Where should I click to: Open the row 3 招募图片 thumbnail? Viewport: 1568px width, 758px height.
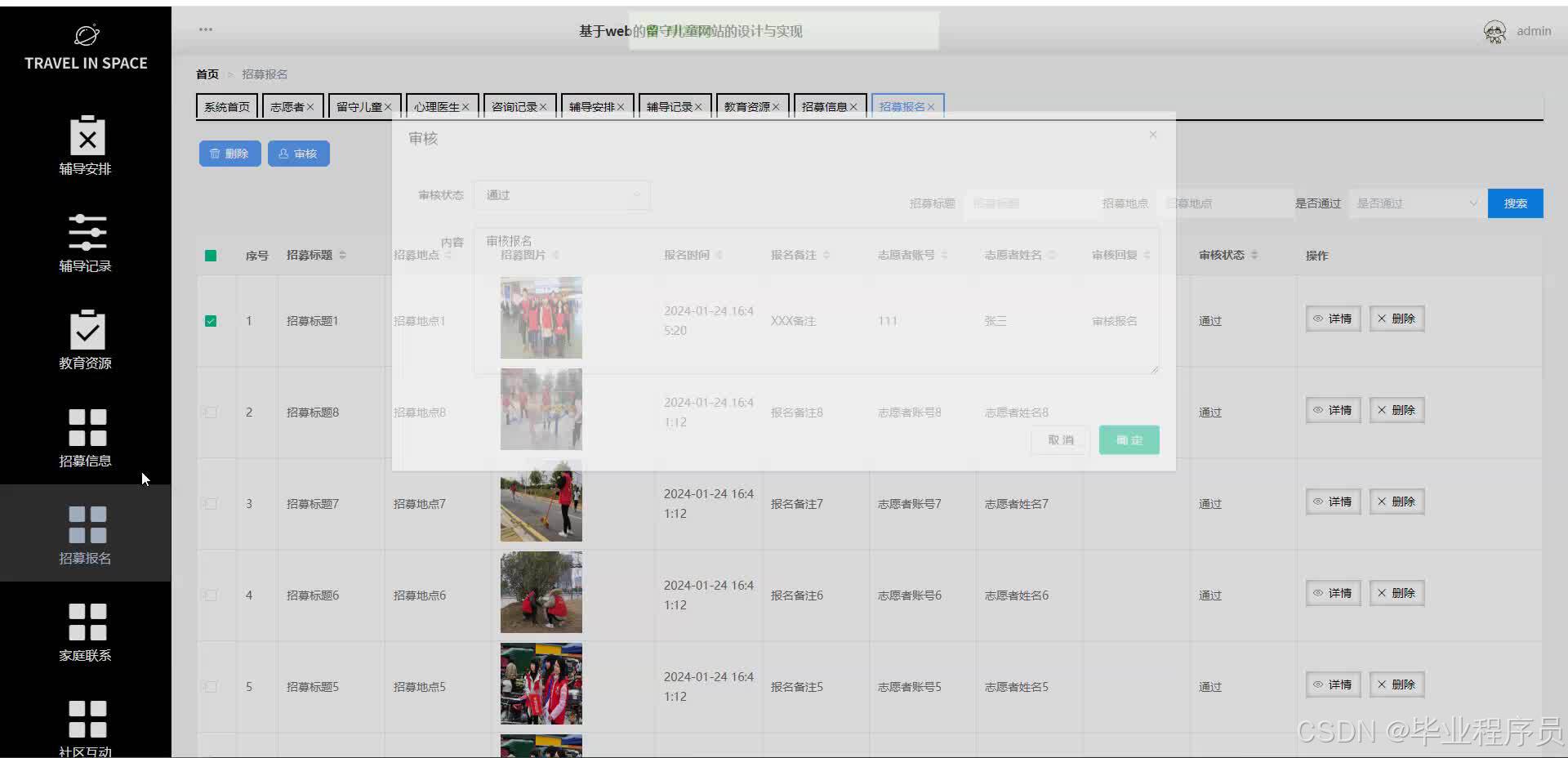[541, 501]
